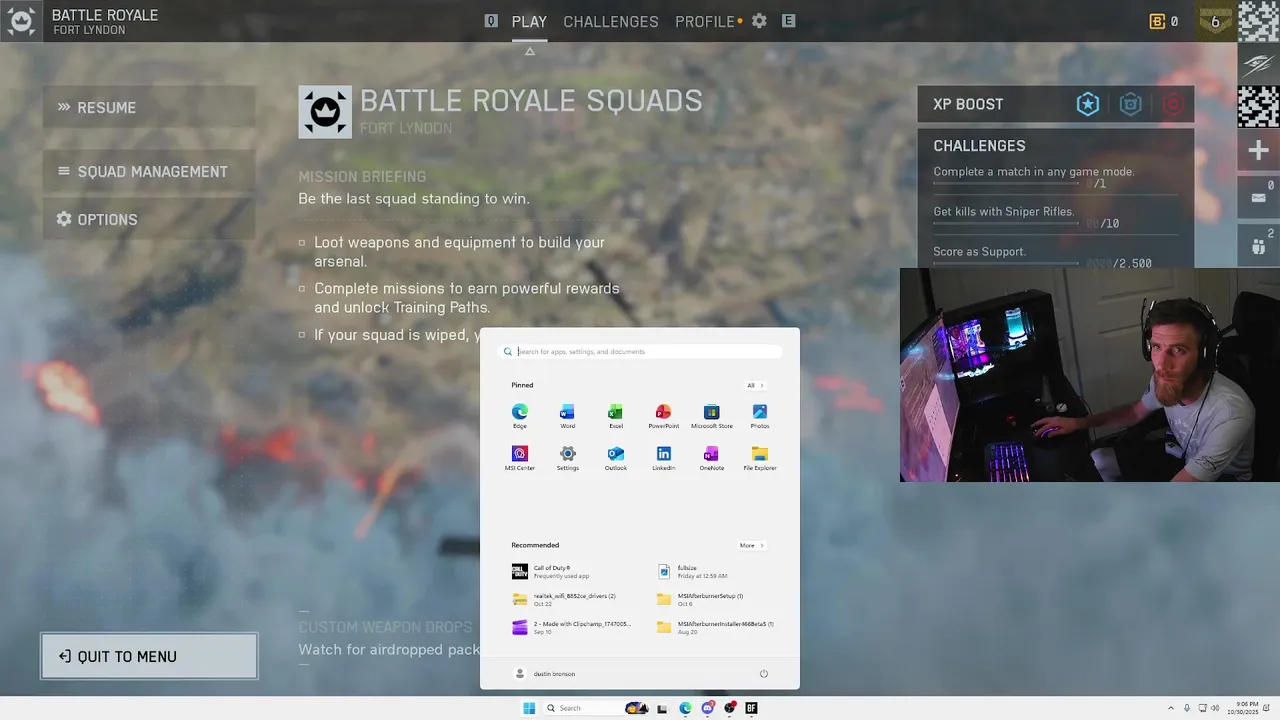Open the taskbar clock and date
The width and height of the screenshot is (1280, 720).
pos(1243,708)
